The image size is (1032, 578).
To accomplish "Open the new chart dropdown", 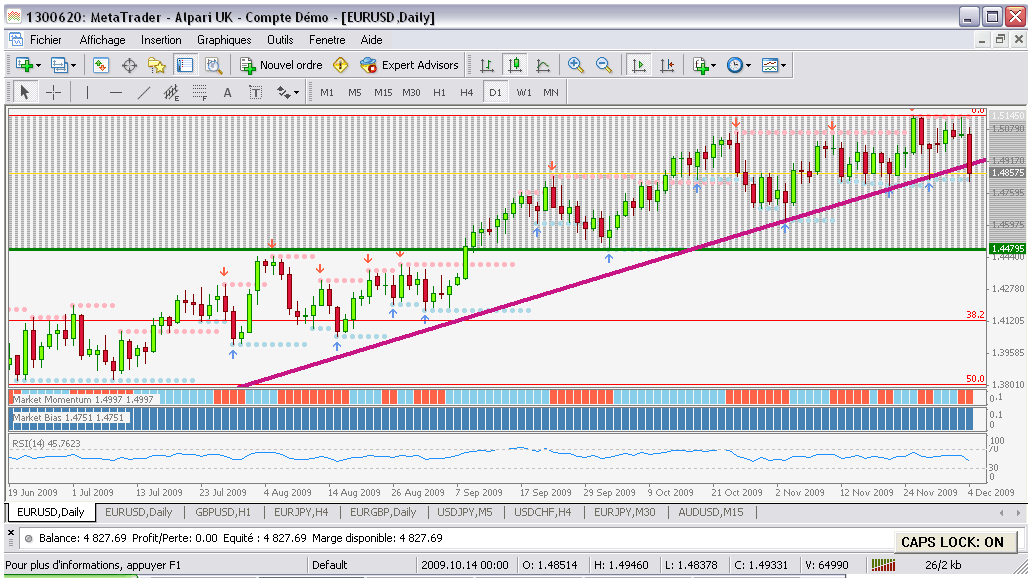I will [28, 65].
